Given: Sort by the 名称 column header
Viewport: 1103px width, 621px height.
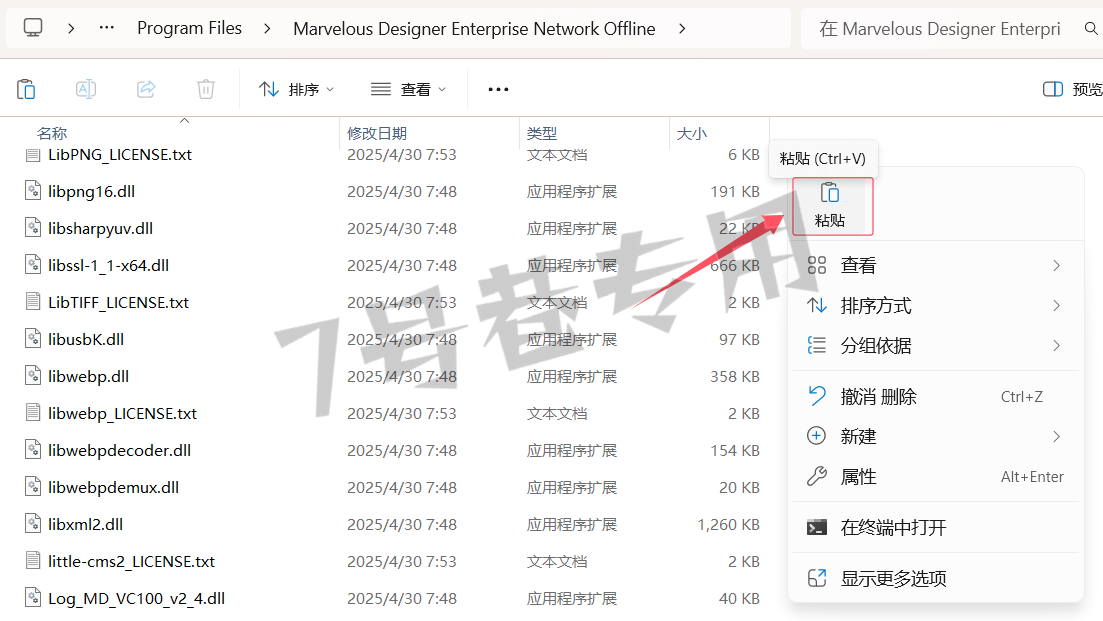Looking at the screenshot, I should 52,133.
